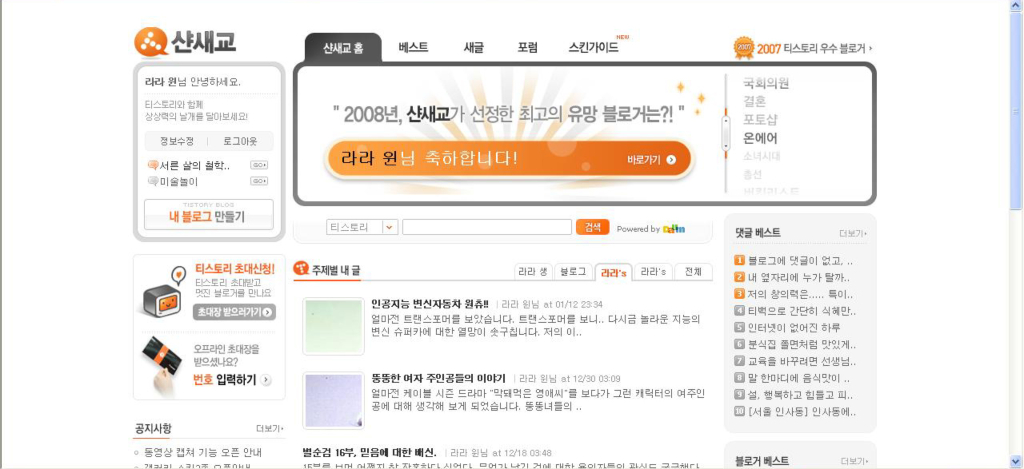Click the 초대장 받으러가기 button
The height and width of the screenshot is (469, 1024).
click(234, 312)
